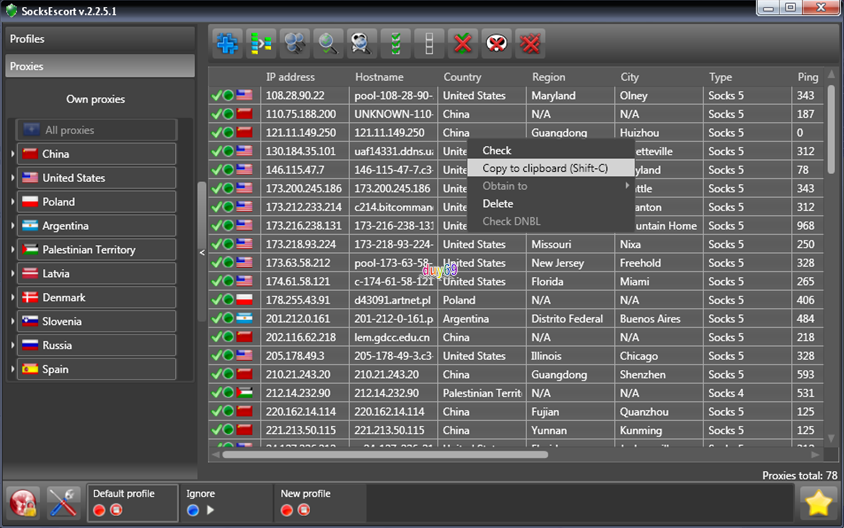The width and height of the screenshot is (844, 528).
Task: Expand the Spain tree node arrow
Action: click(12, 369)
